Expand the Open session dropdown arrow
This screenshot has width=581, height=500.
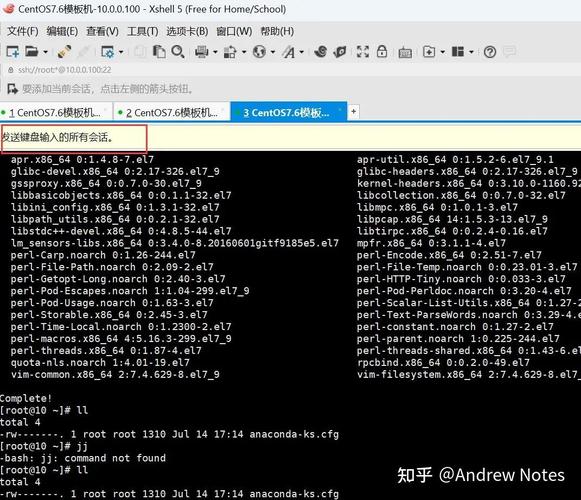click(x=46, y=52)
